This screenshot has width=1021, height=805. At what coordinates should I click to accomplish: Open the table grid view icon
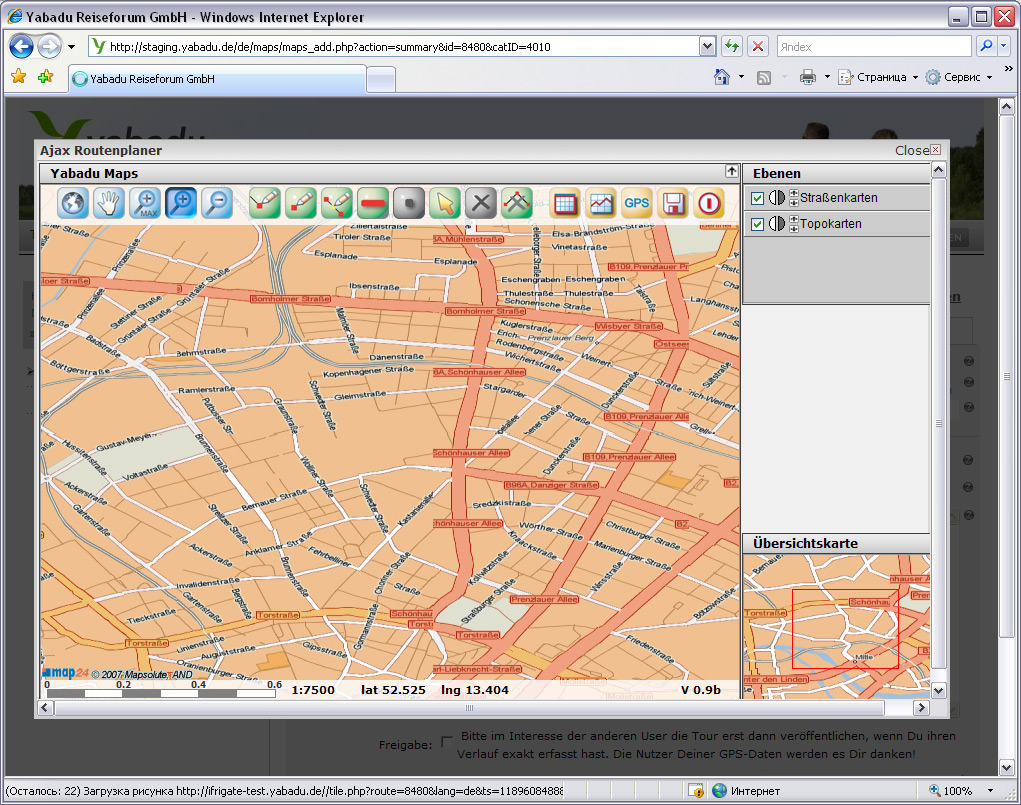(x=565, y=203)
